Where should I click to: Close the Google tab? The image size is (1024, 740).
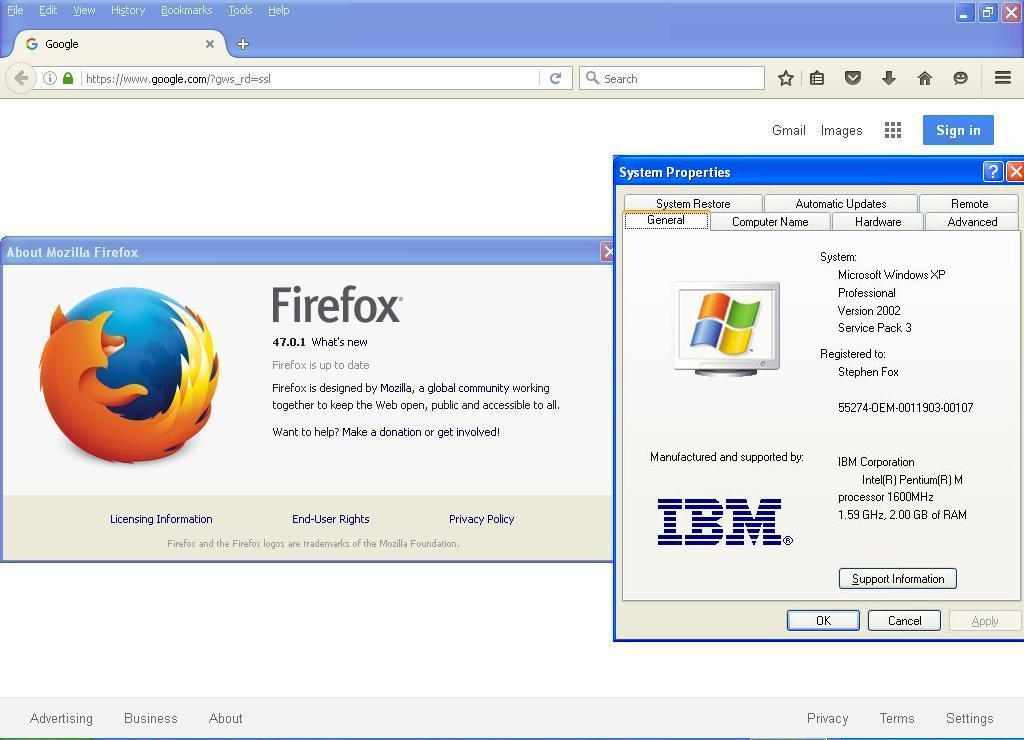click(210, 44)
